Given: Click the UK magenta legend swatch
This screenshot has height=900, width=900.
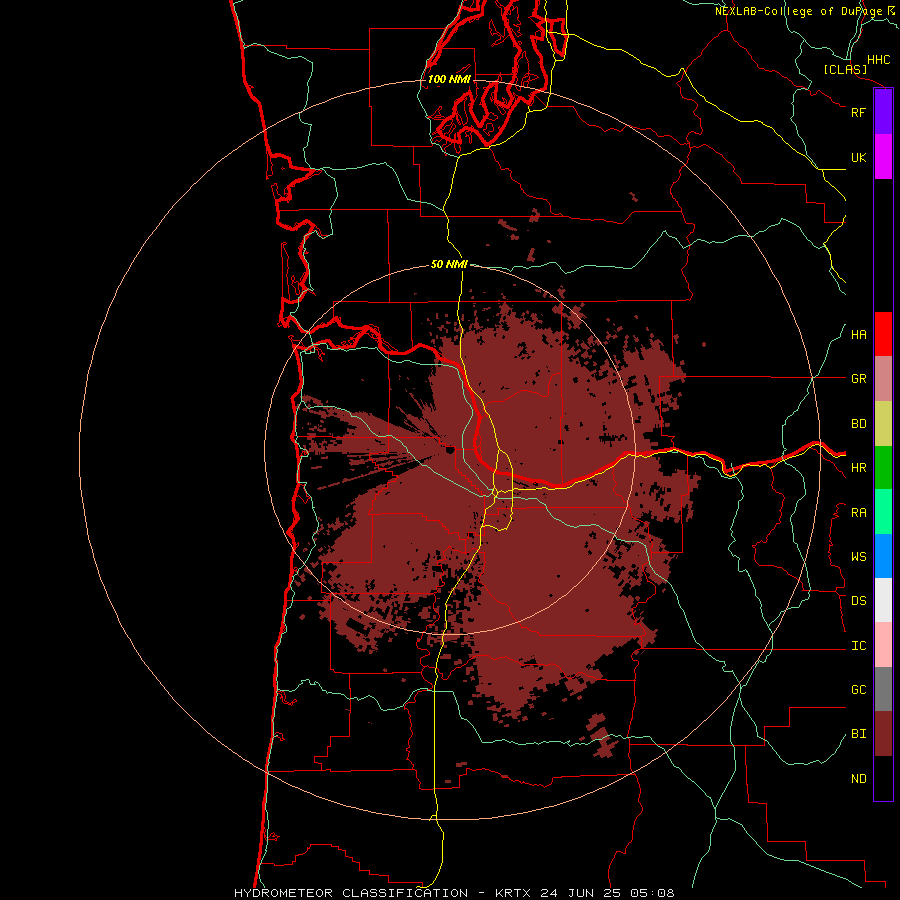Looking at the screenshot, I should [883, 157].
